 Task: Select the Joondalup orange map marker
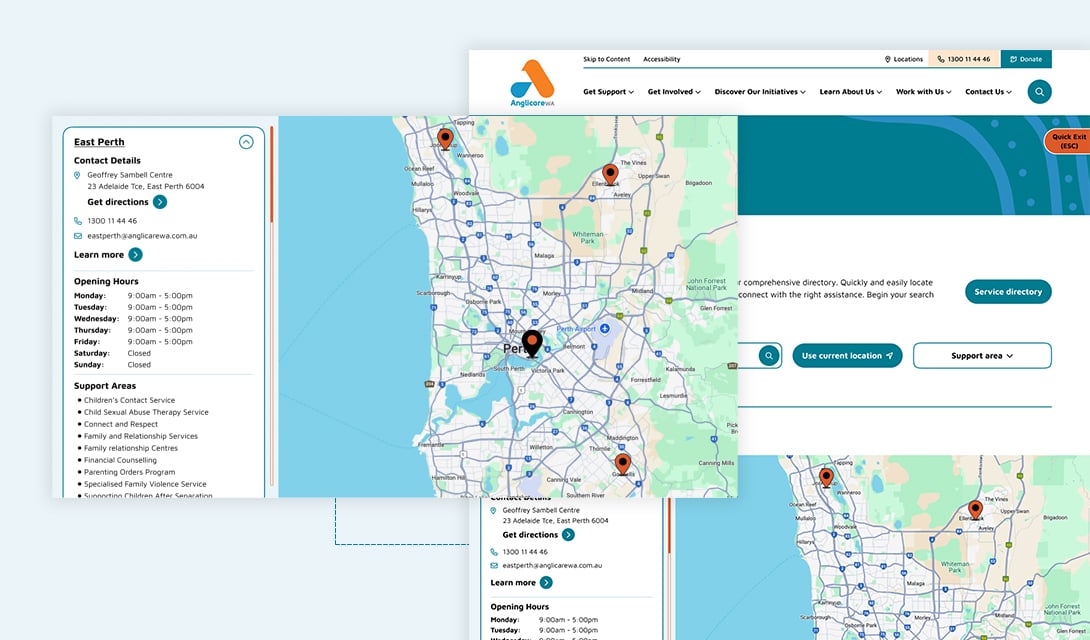point(445,138)
